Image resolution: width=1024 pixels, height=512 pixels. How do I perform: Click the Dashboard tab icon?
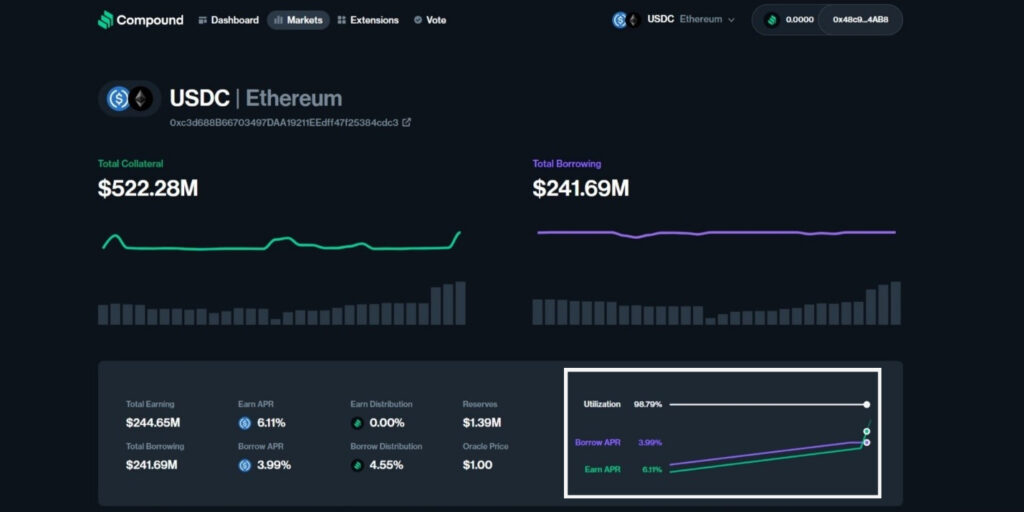(202, 20)
